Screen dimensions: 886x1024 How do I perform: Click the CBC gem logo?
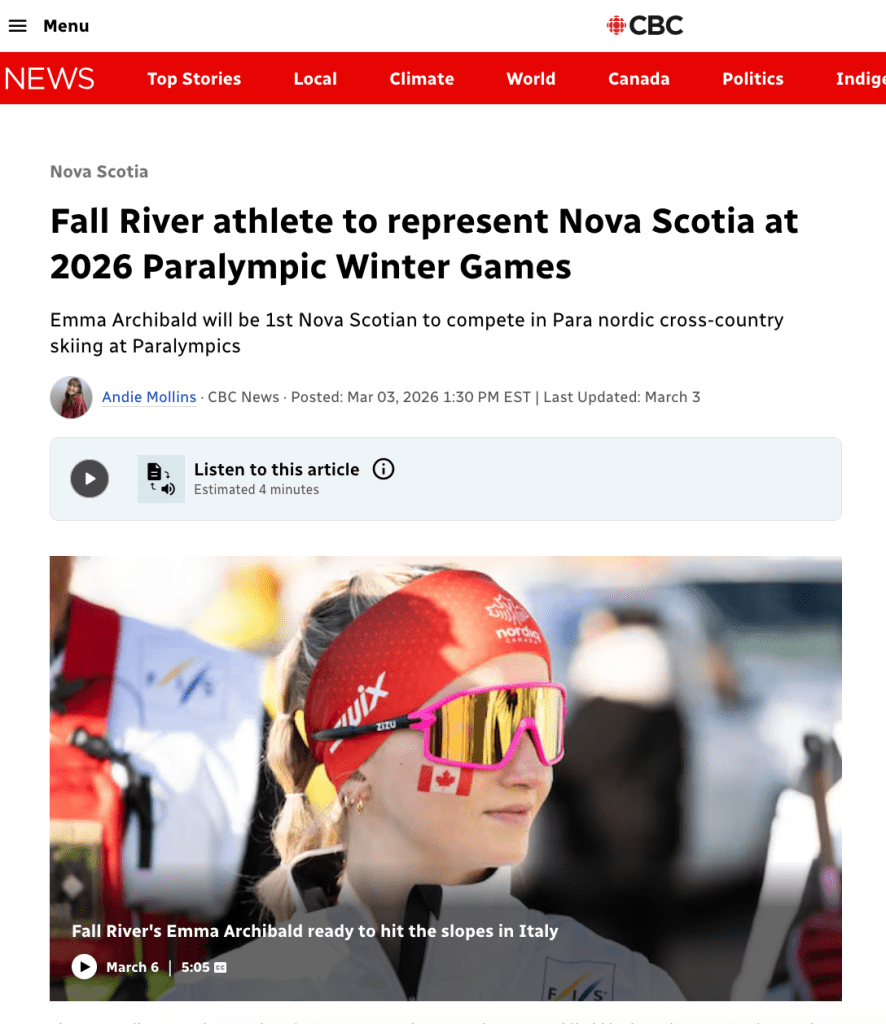pyautogui.click(x=616, y=25)
